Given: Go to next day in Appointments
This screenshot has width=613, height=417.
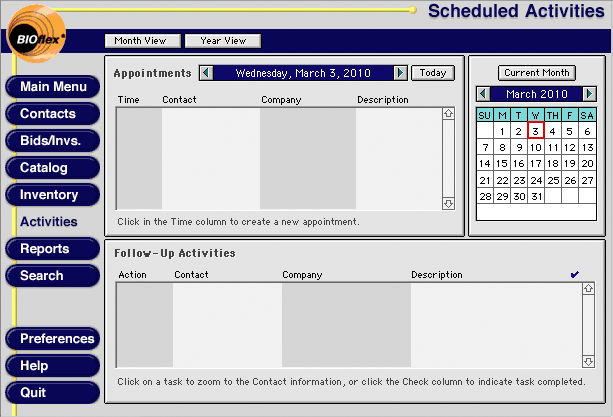Looking at the screenshot, I should coord(400,73).
